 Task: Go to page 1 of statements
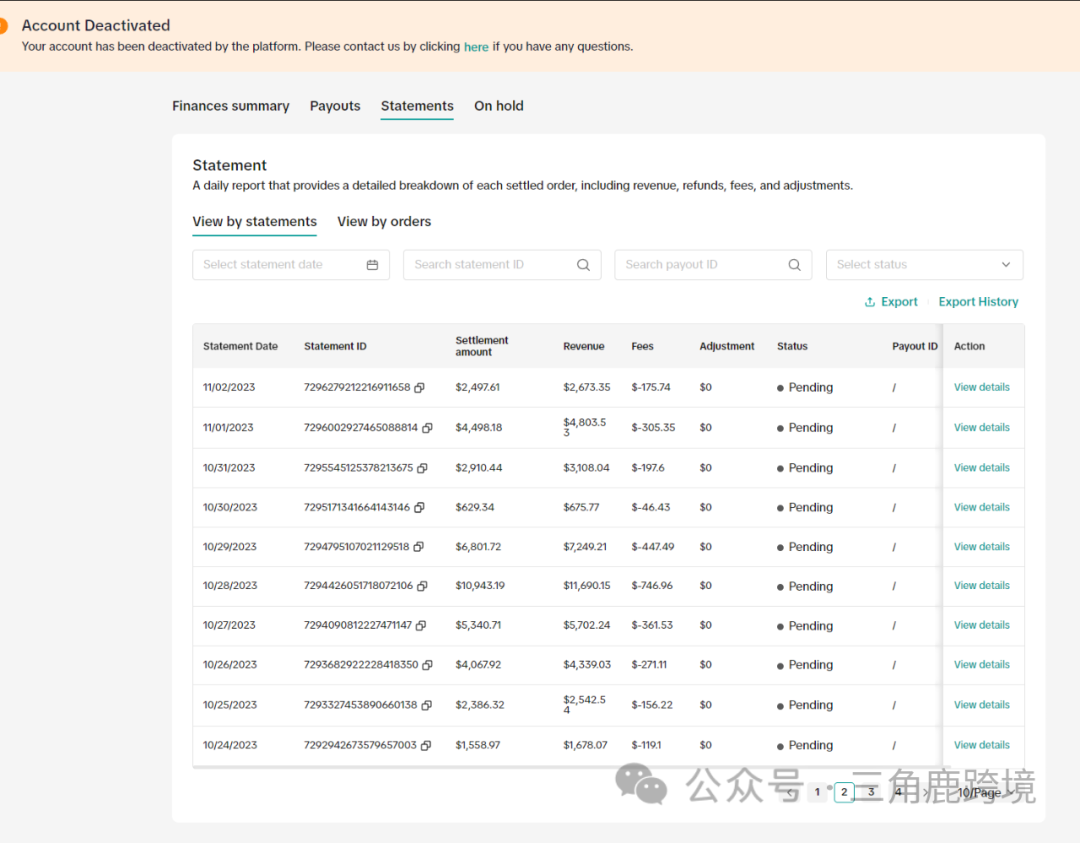pos(818,792)
